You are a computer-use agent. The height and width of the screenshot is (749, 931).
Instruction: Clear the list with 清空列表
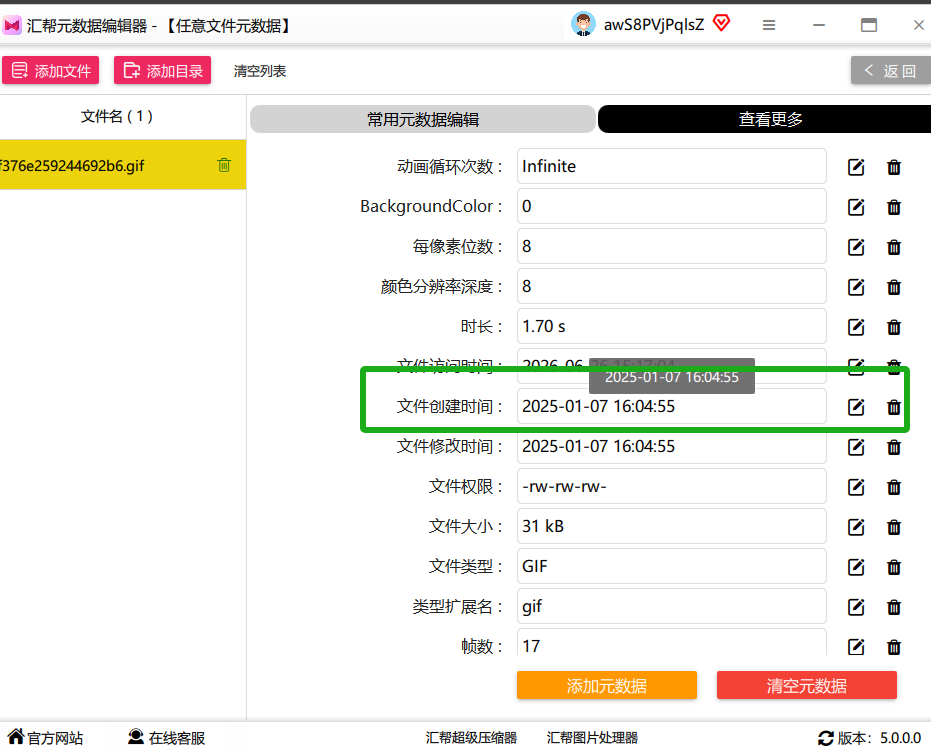coord(260,71)
